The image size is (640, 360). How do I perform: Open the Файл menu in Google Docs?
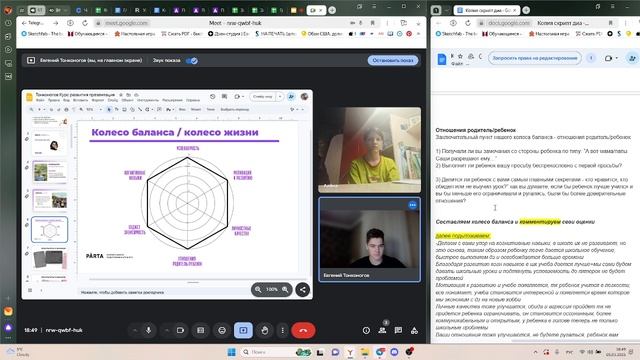pyautogui.click(x=457, y=64)
